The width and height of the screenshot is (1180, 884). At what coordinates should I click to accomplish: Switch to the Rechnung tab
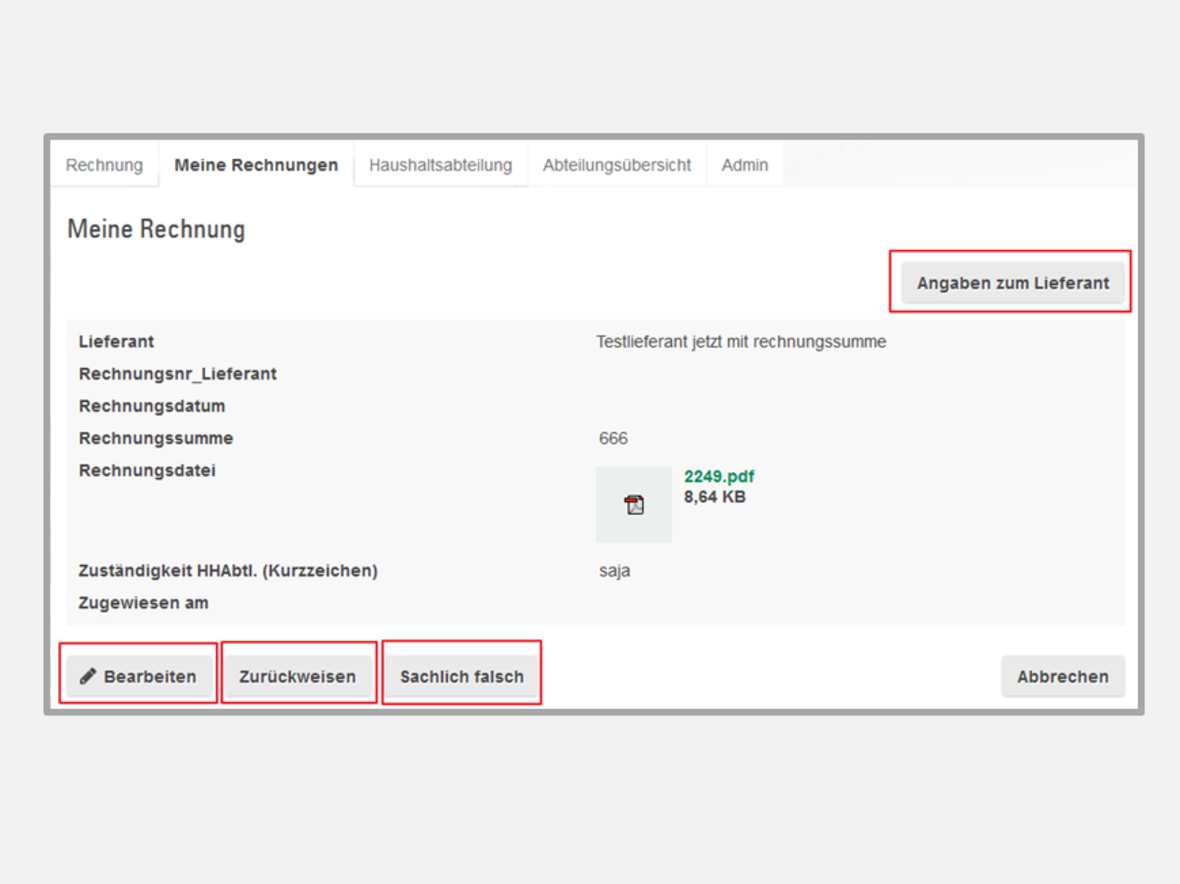pyautogui.click(x=104, y=165)
